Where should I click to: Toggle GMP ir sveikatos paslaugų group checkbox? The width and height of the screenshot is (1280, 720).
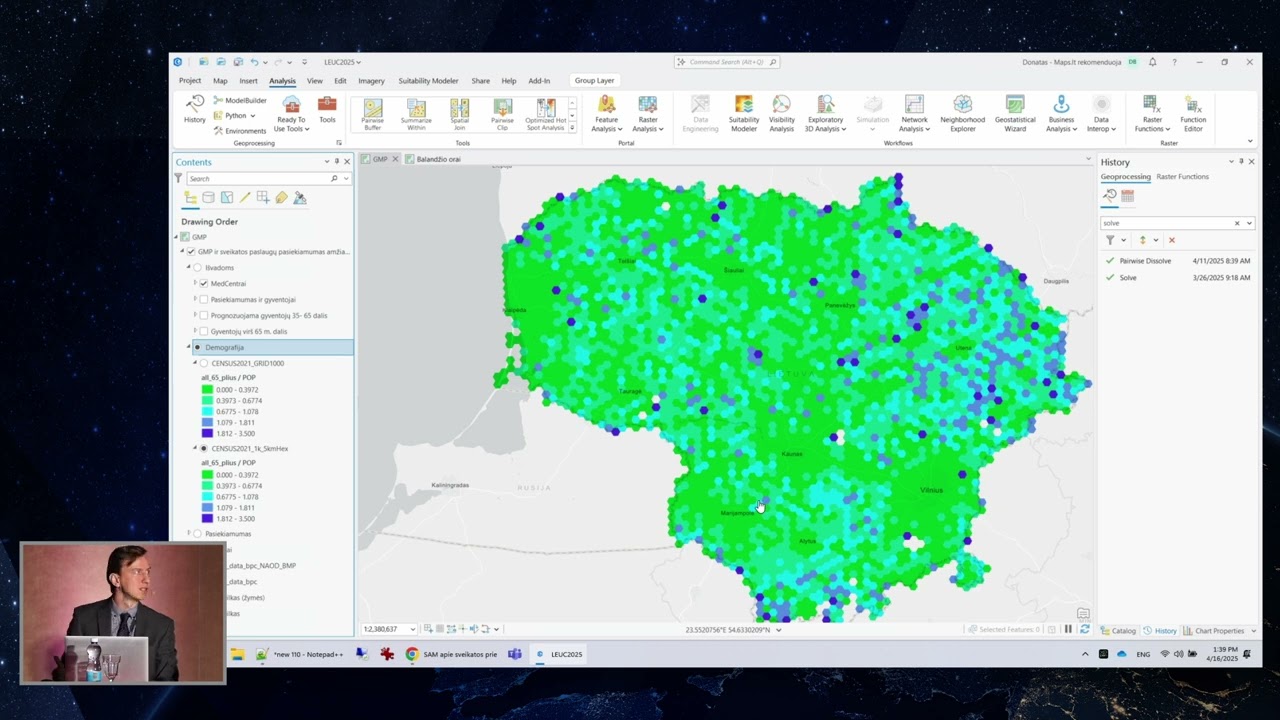coord(191,252)
